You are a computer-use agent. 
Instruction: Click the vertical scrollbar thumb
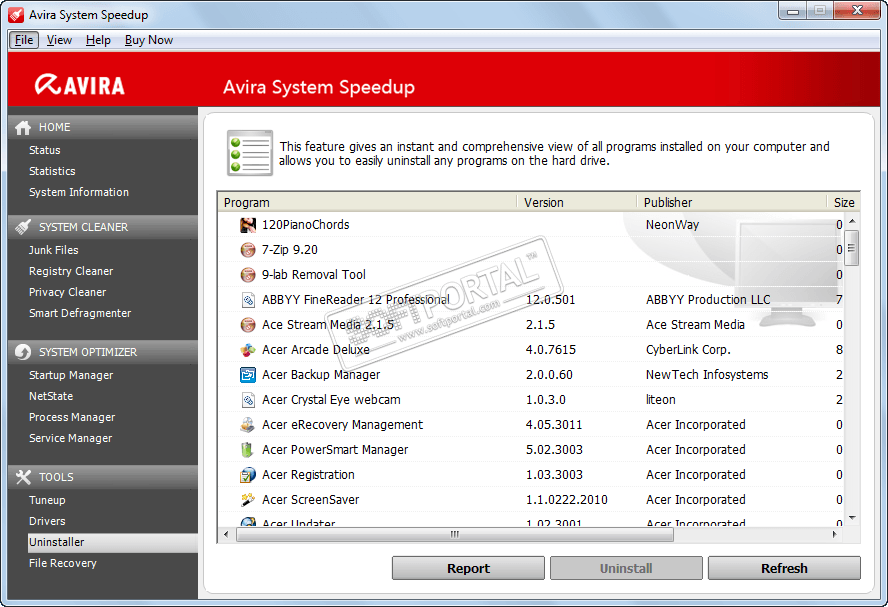tap(852, 248)
